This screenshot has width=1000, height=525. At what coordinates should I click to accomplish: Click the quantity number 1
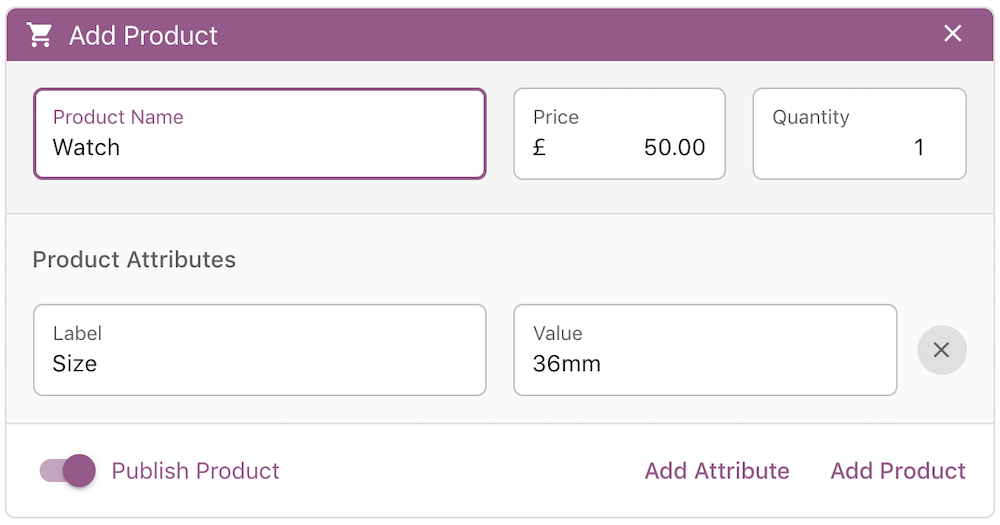(x=919, y=148)
